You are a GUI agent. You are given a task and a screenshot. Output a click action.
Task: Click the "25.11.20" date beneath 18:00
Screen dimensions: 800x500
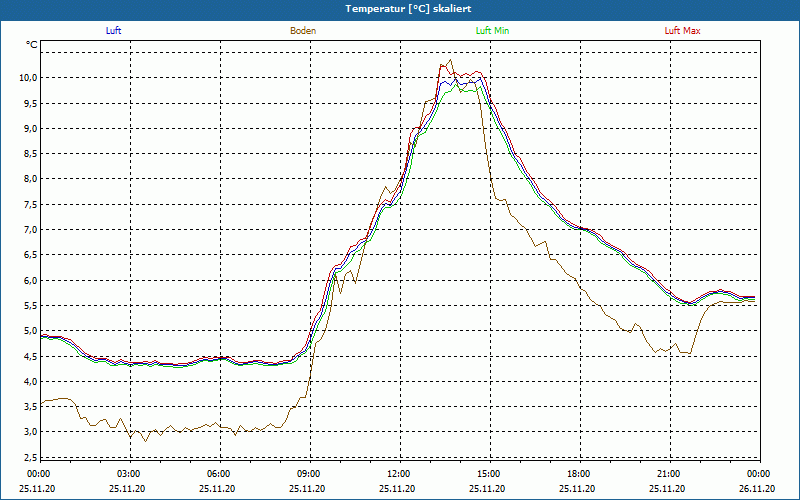[x=577, y=488]
